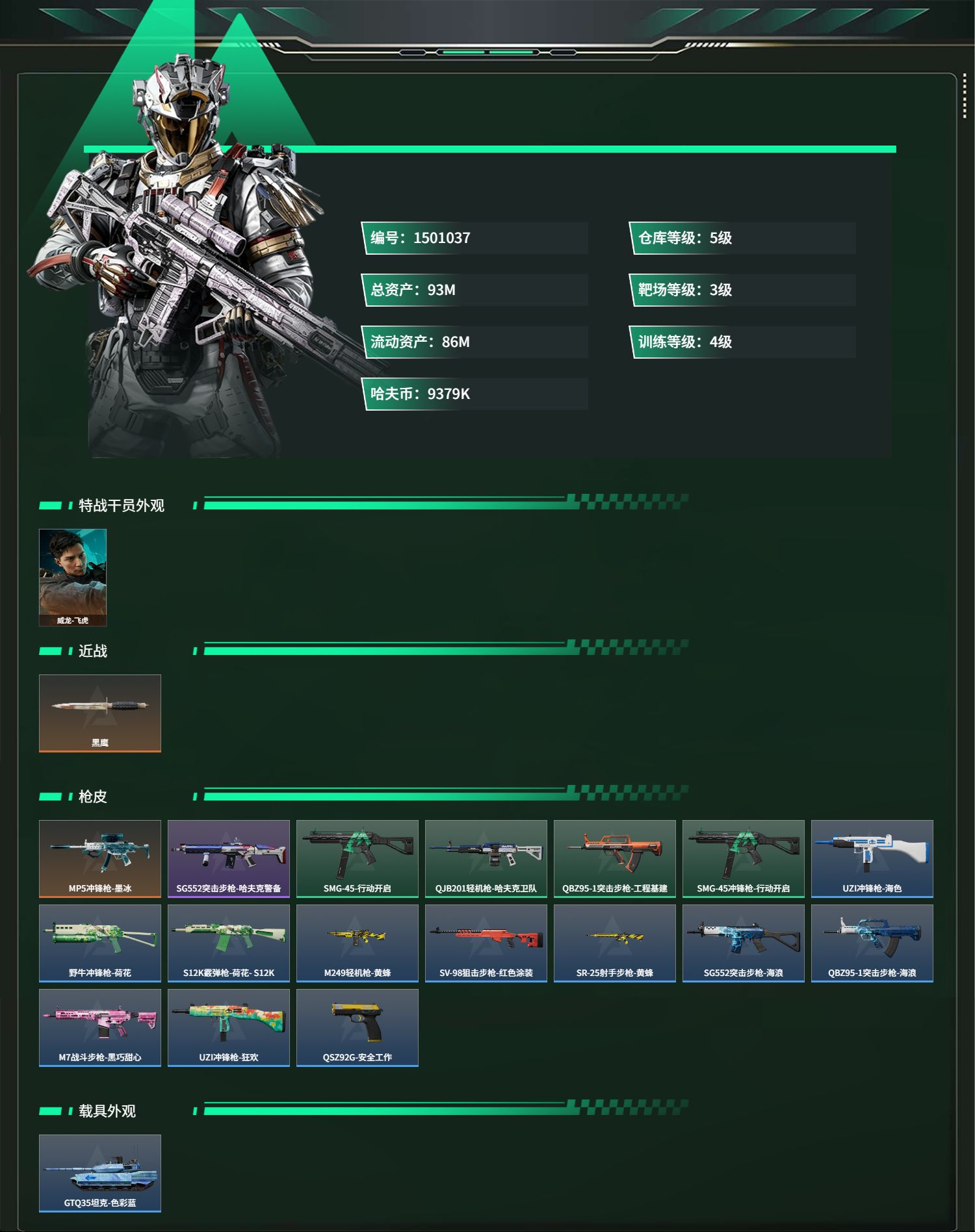Pick the M7战斗步枪-黑巧甜心 skin

pos(100,1028)
